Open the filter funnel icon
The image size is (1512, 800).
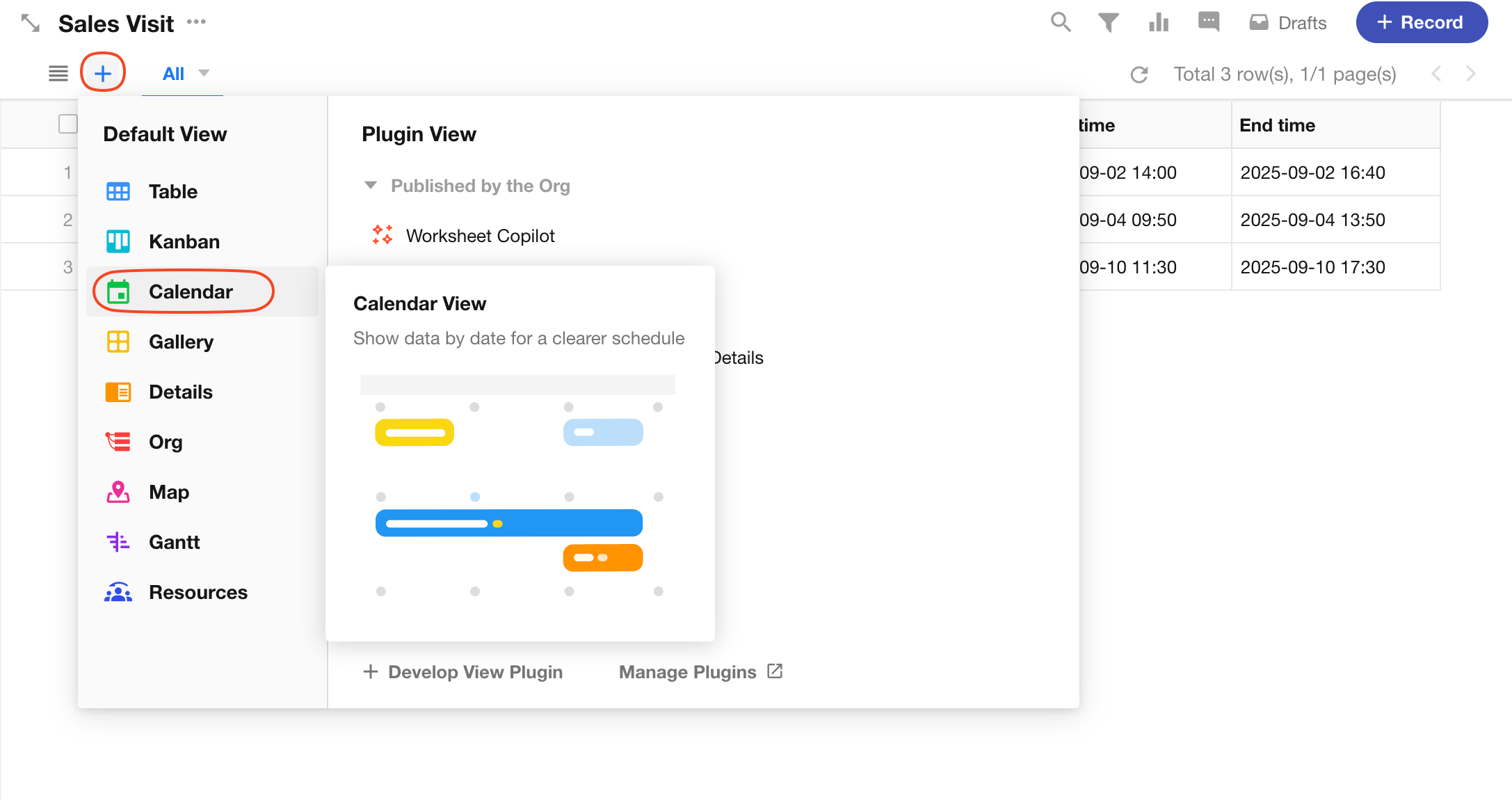pos(1108,22)
